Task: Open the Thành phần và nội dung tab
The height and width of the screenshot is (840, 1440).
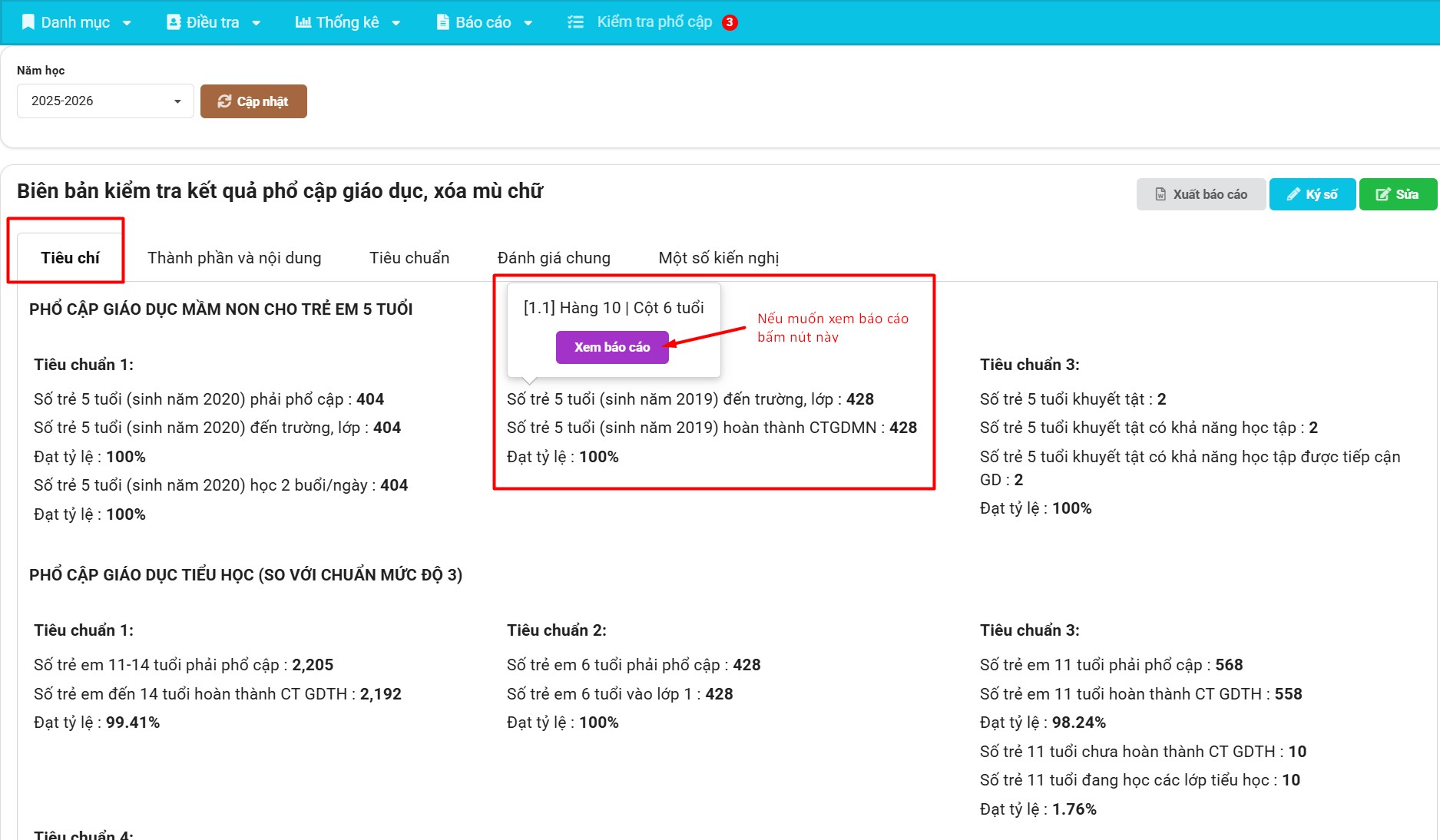Action: coord(234,258)
